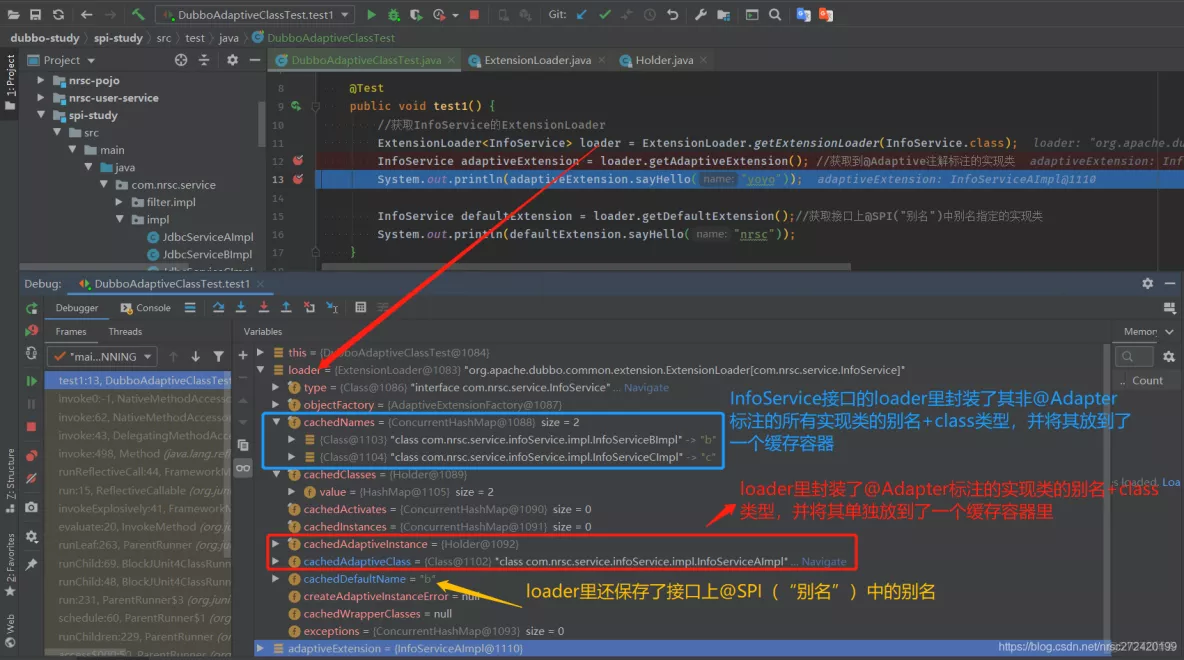Click Git commit green checkmark

pyautogui.click(x=605, y=14)
